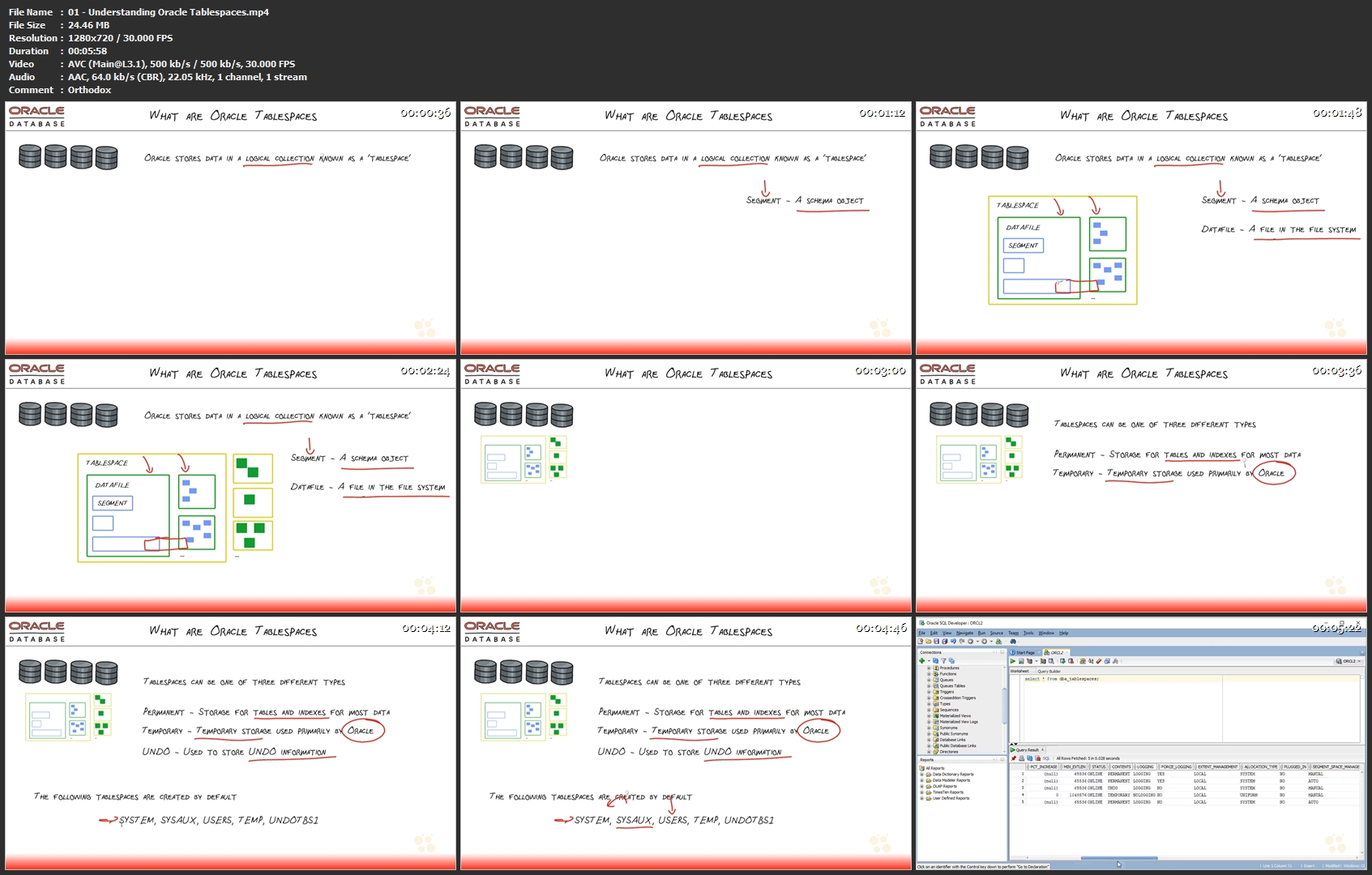Screen dimensions: 1372x875
Task: Open the thumbnail stamped 00:04:12
Action: point(230,744)
